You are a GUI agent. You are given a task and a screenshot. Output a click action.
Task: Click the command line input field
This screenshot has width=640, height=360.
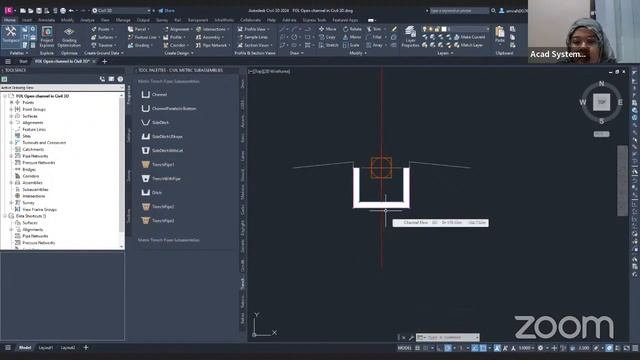pyautogui.click(x=448, y=338)
